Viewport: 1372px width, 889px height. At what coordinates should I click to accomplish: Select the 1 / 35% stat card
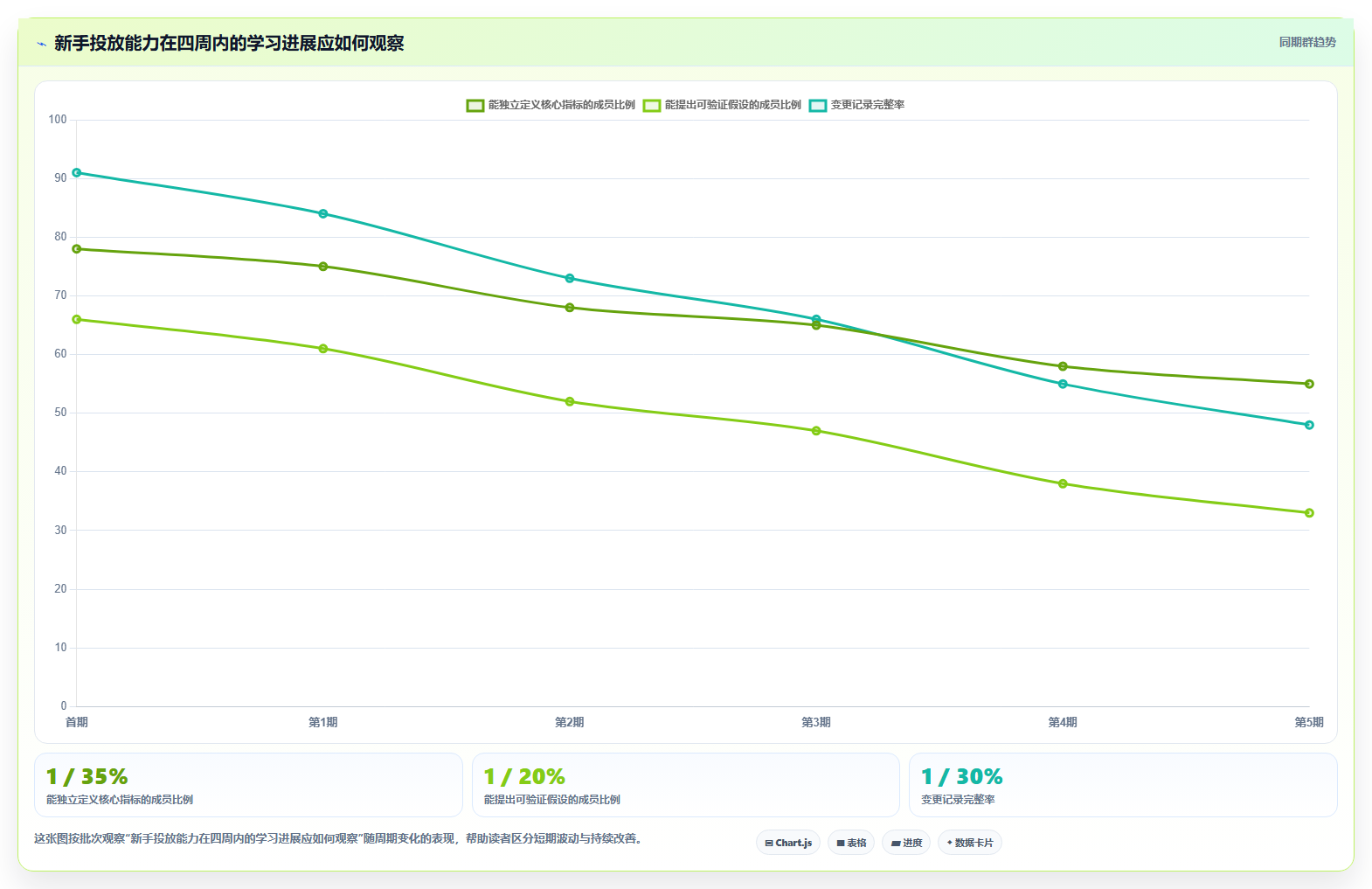click(248, 785)
